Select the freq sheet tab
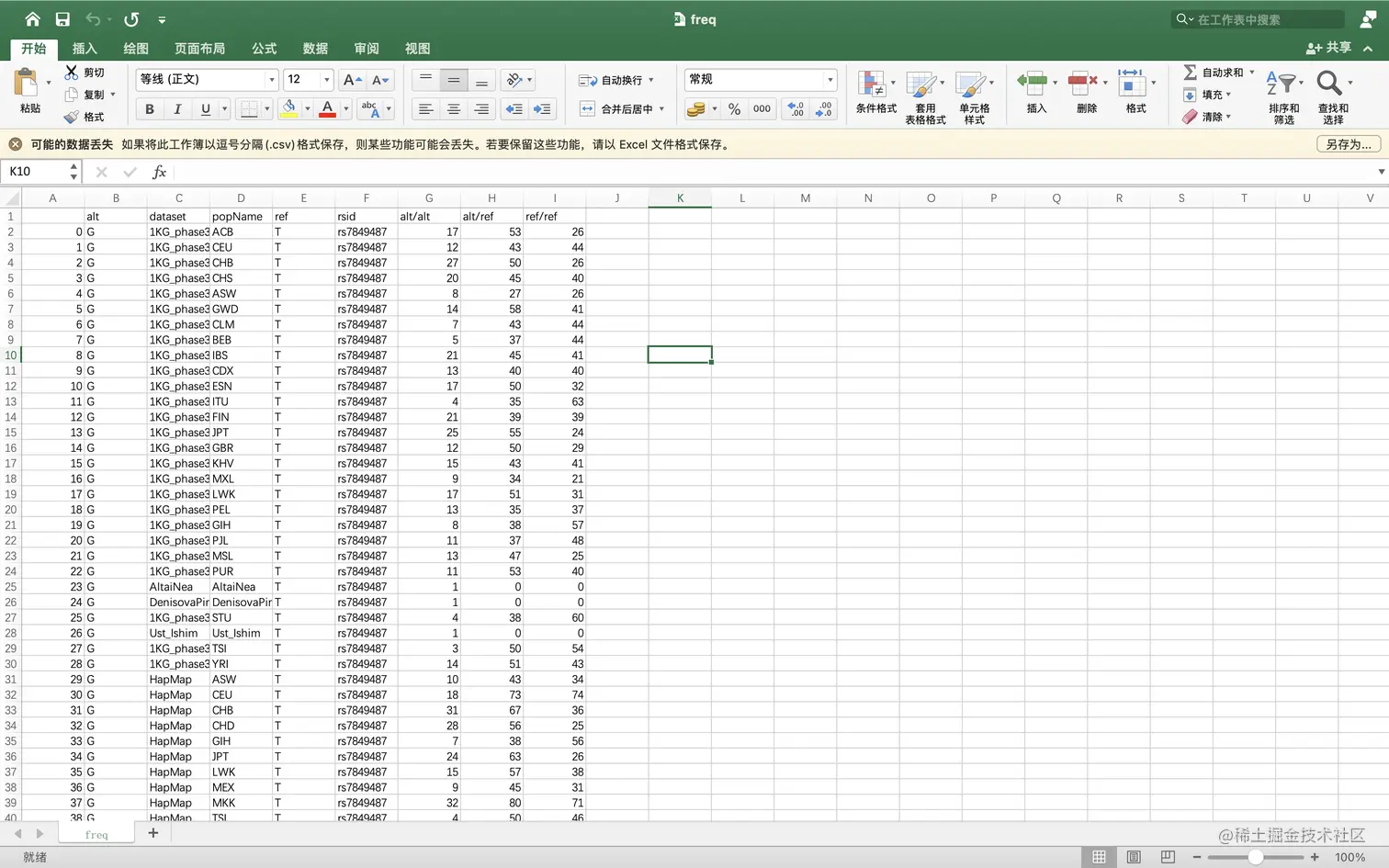This screenshot has width=1389, height=868. click(96, 834)
